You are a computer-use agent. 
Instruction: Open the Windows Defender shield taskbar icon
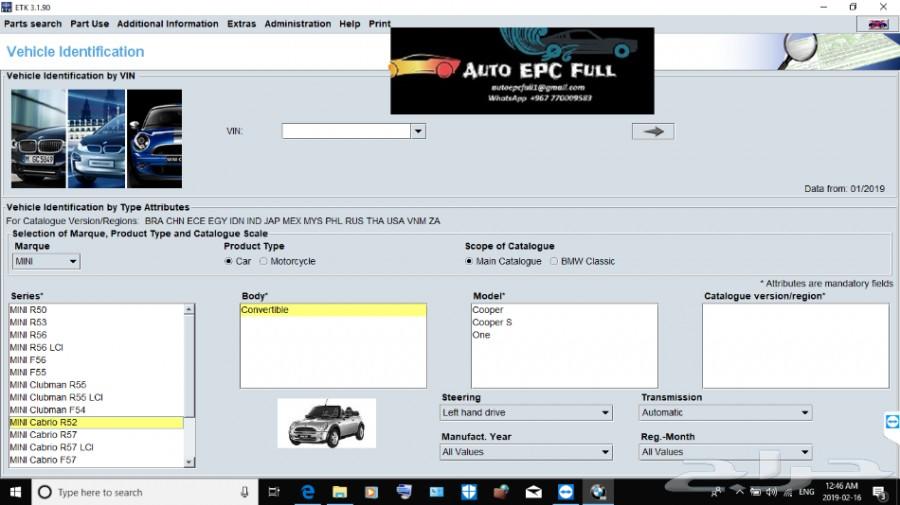tap(469, 492)
